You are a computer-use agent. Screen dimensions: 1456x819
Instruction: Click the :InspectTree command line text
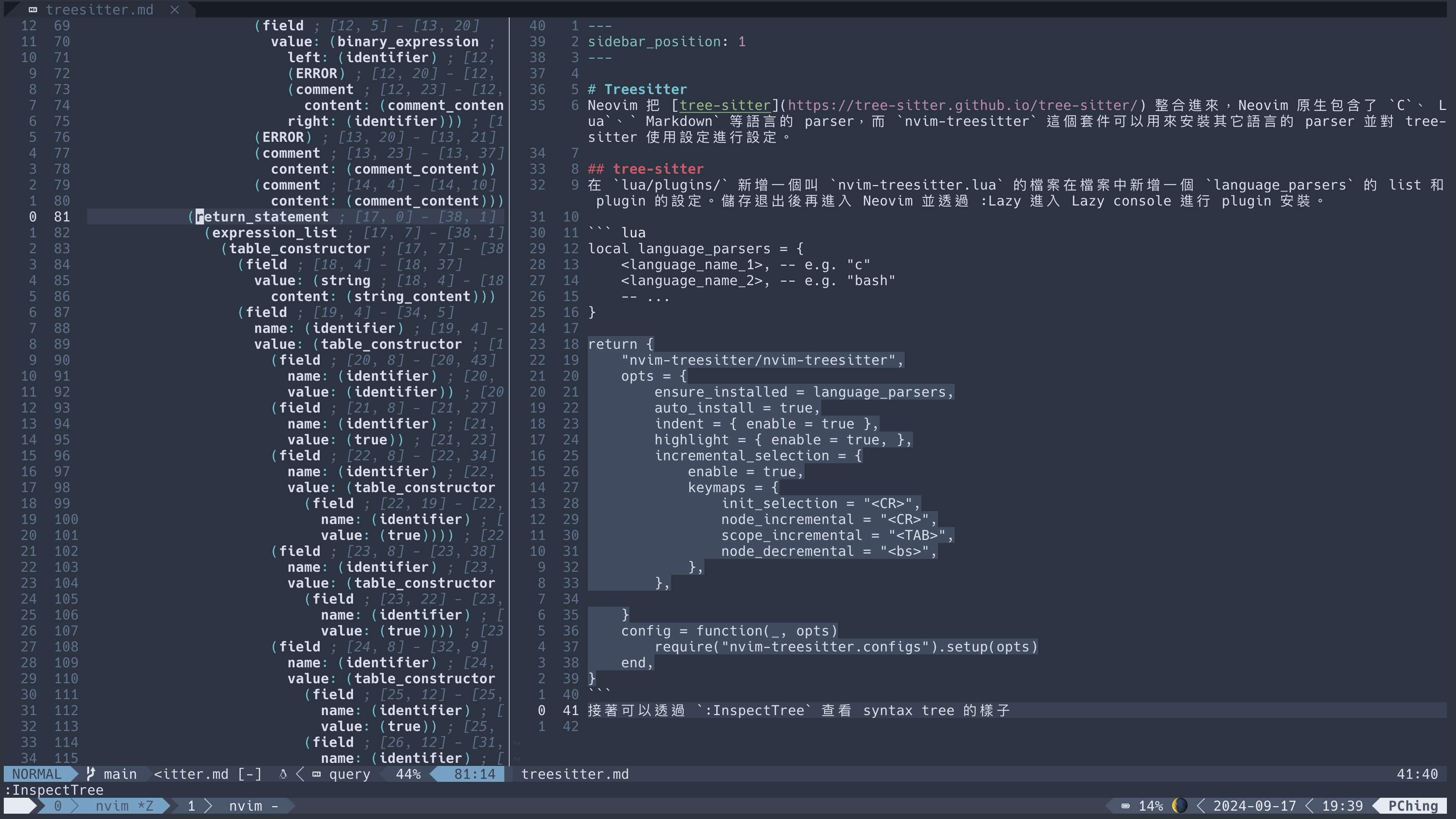pyautogui.click(x=54, y=790)
